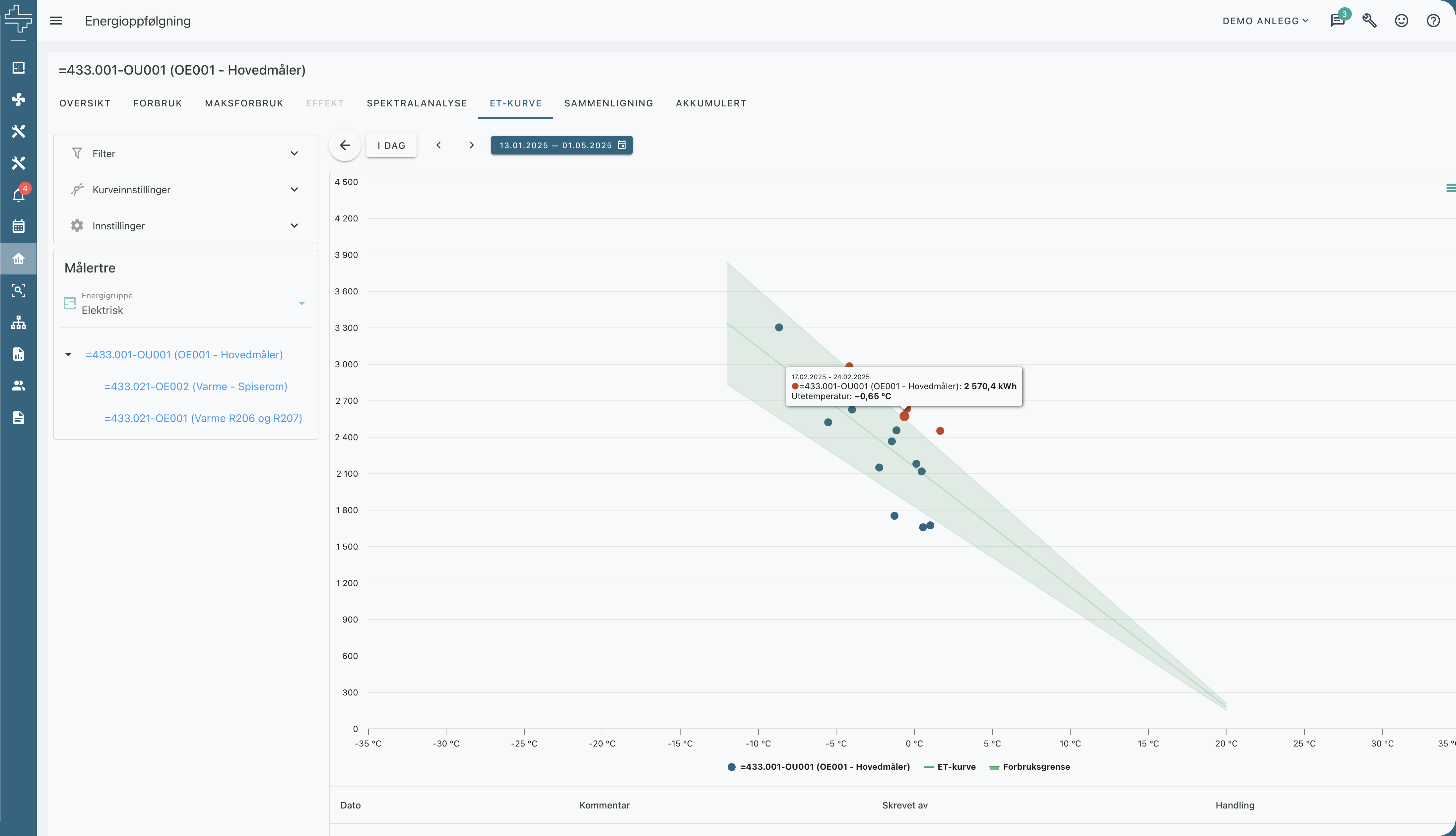
Task: Open the hamburger navigation menu
Action: click(56, 21)
